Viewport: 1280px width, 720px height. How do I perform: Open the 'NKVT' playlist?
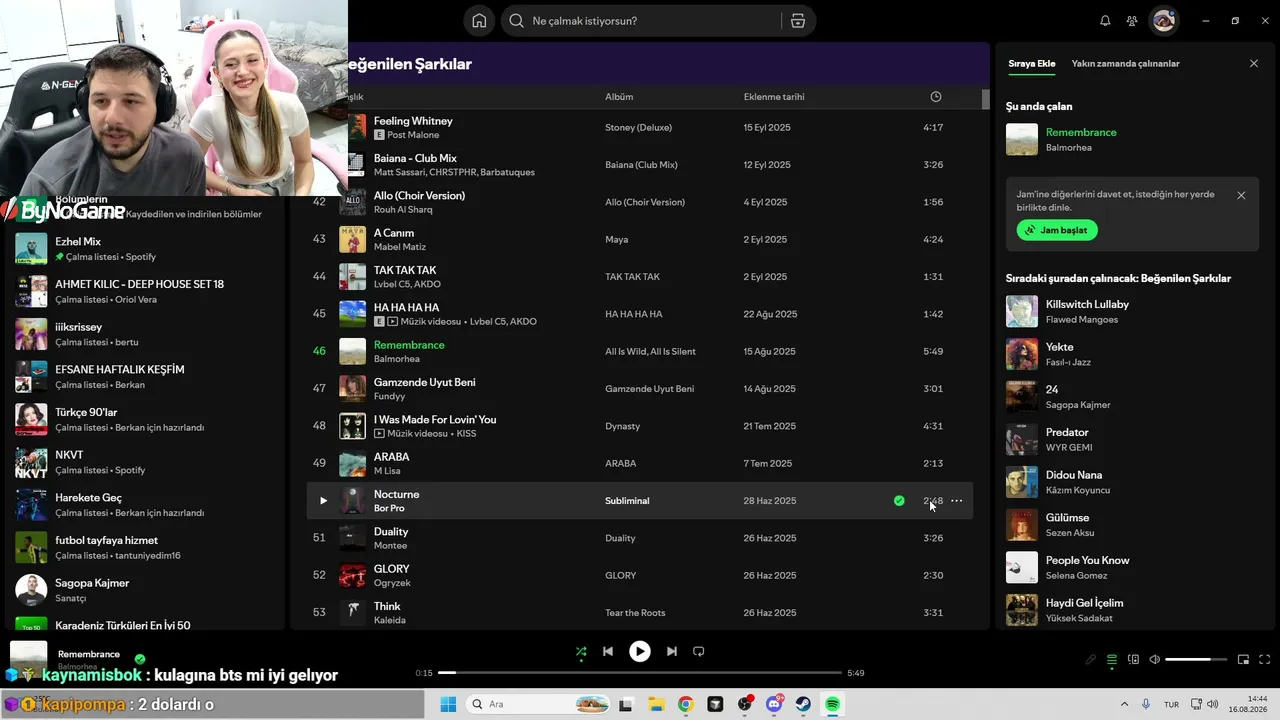click(145, 462)
